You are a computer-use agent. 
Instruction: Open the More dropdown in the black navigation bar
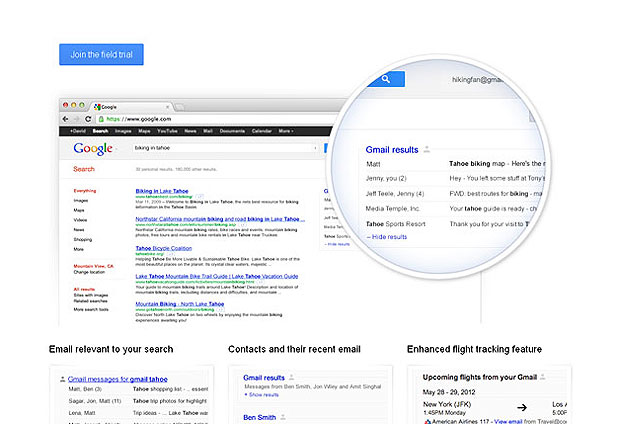(x=285, y=131)
